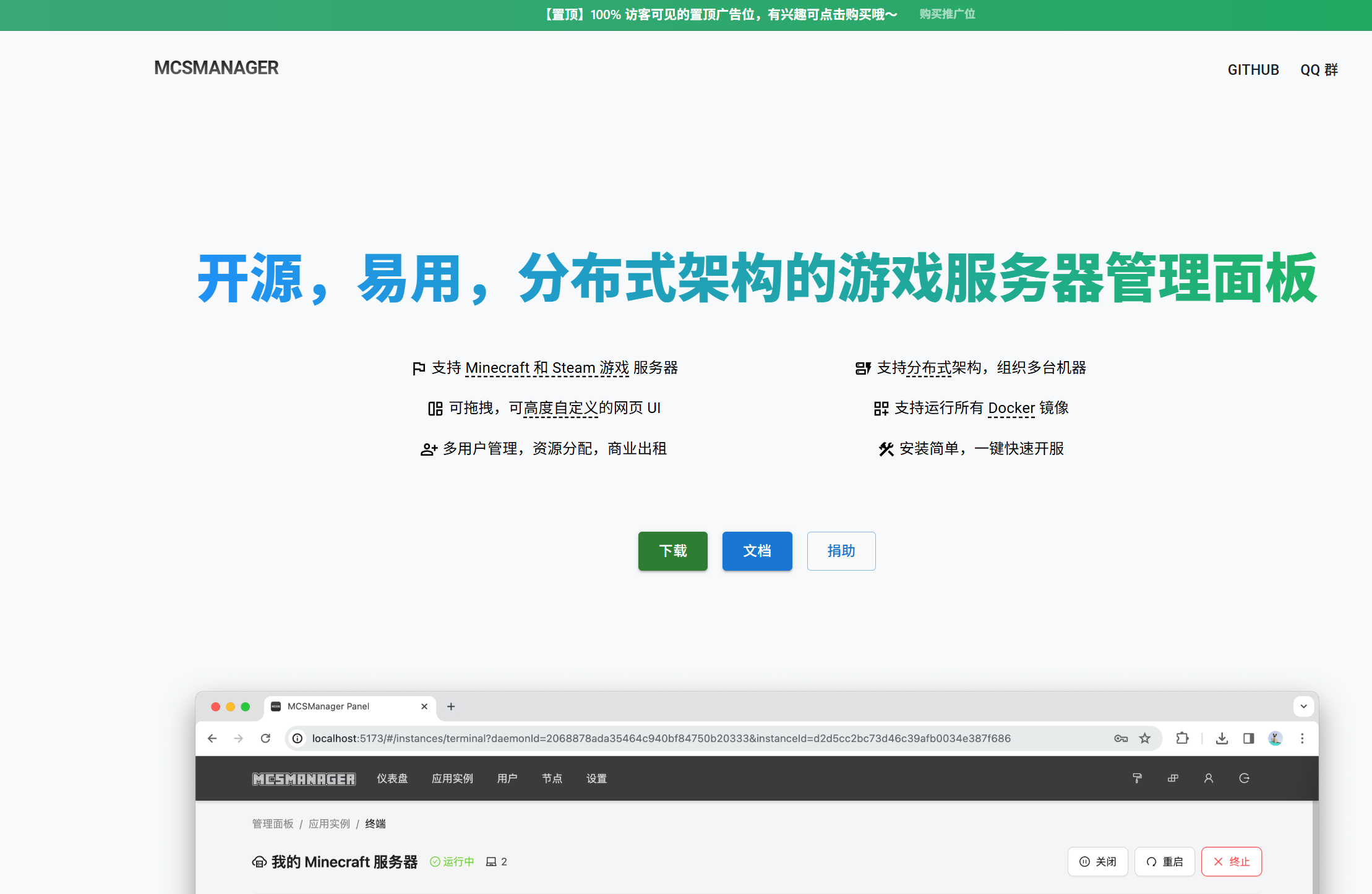
Task: Toggle the browser side panel icon
Action: coord(1248,738)
